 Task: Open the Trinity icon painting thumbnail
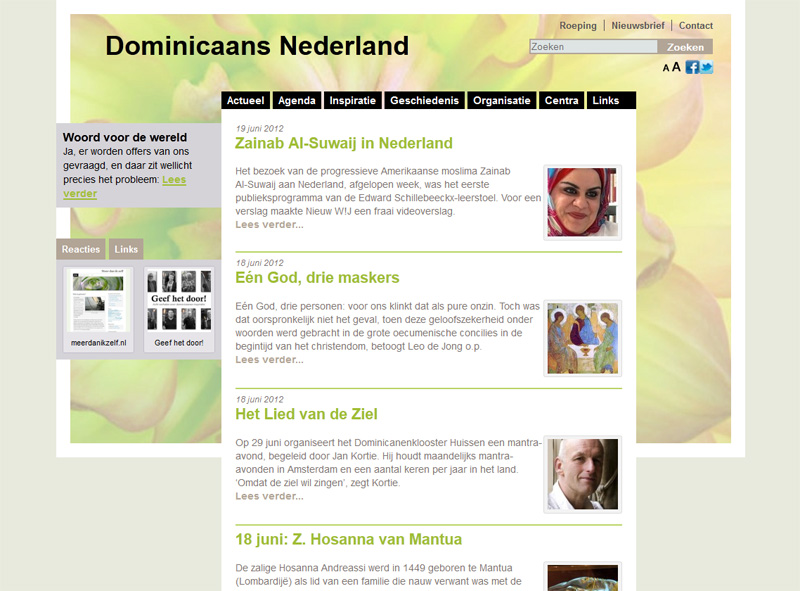point(583,338)
